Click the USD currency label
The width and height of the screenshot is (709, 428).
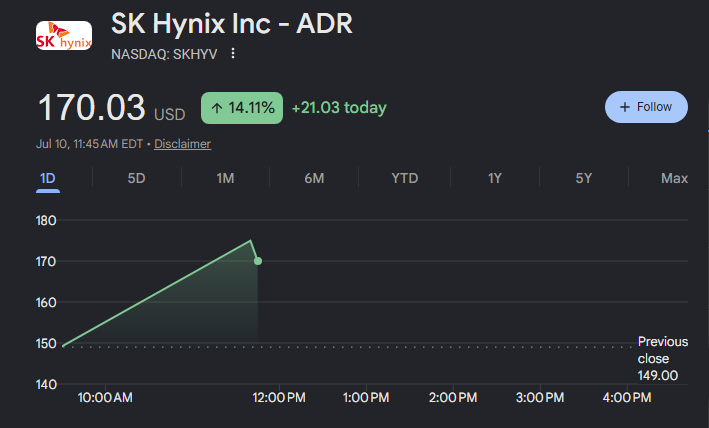pos(170,115)
